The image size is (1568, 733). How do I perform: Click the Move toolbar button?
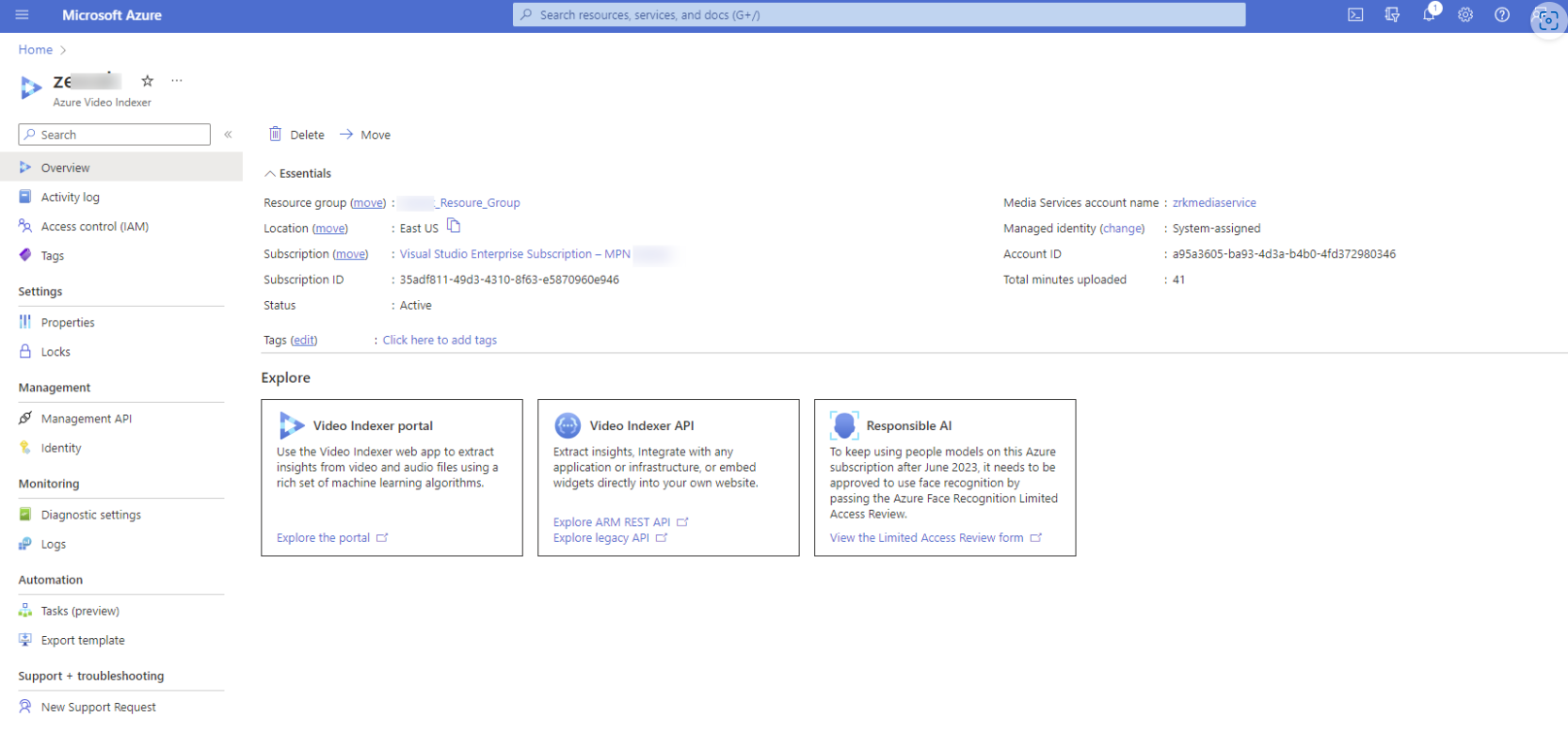(x=365, y=135)
